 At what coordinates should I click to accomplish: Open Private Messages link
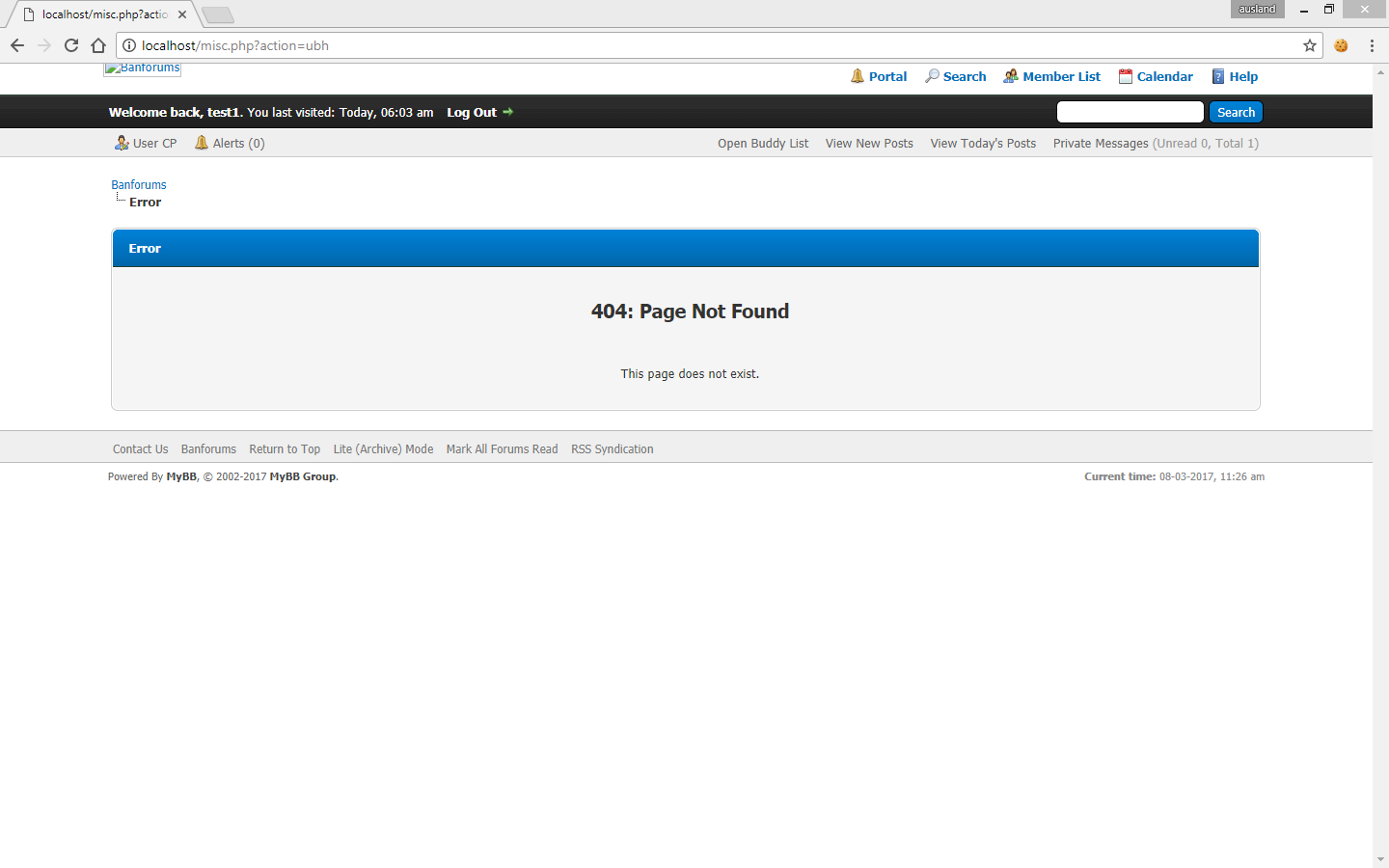point(1100,143)
